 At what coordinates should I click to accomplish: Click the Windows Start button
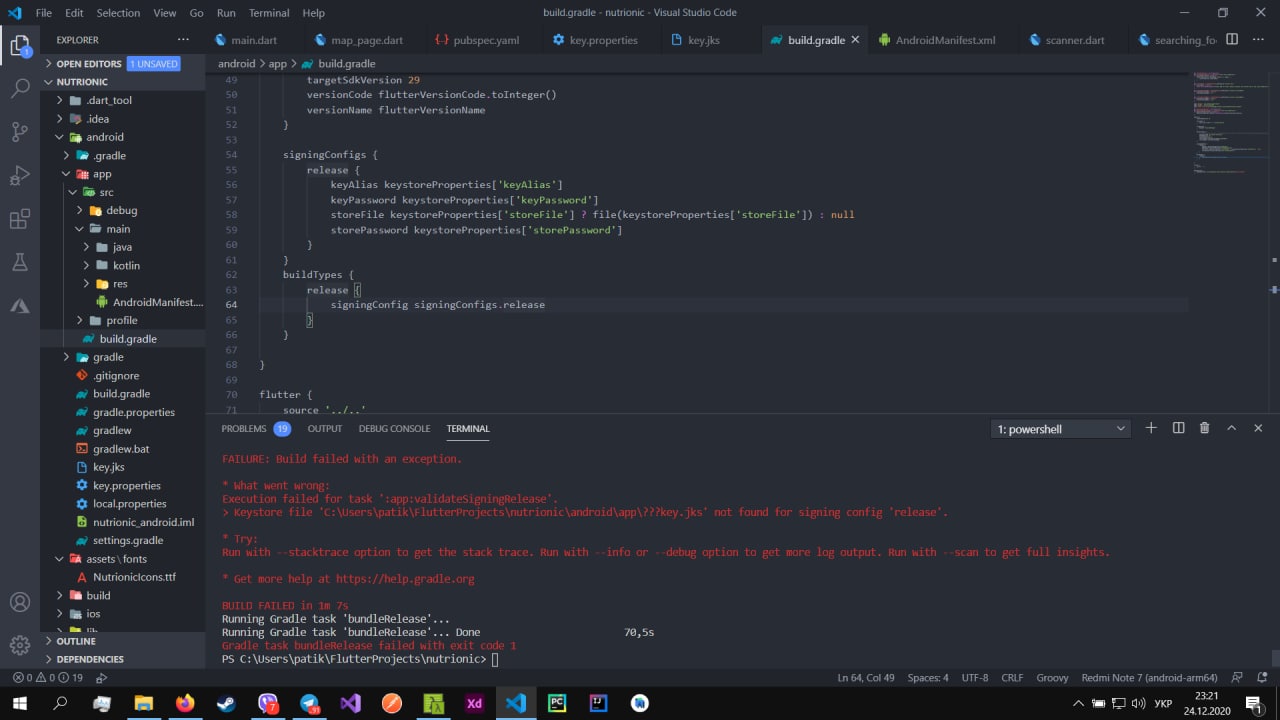tap(19, 703)
